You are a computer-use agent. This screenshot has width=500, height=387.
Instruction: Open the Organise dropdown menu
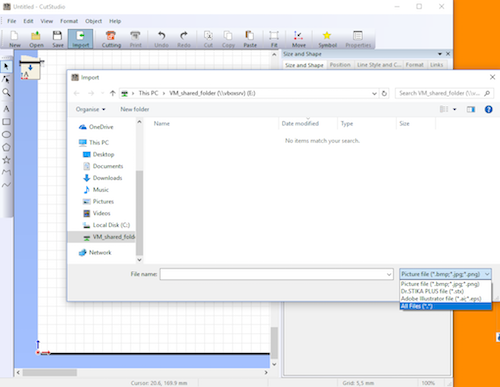click(x=90, y=109)
